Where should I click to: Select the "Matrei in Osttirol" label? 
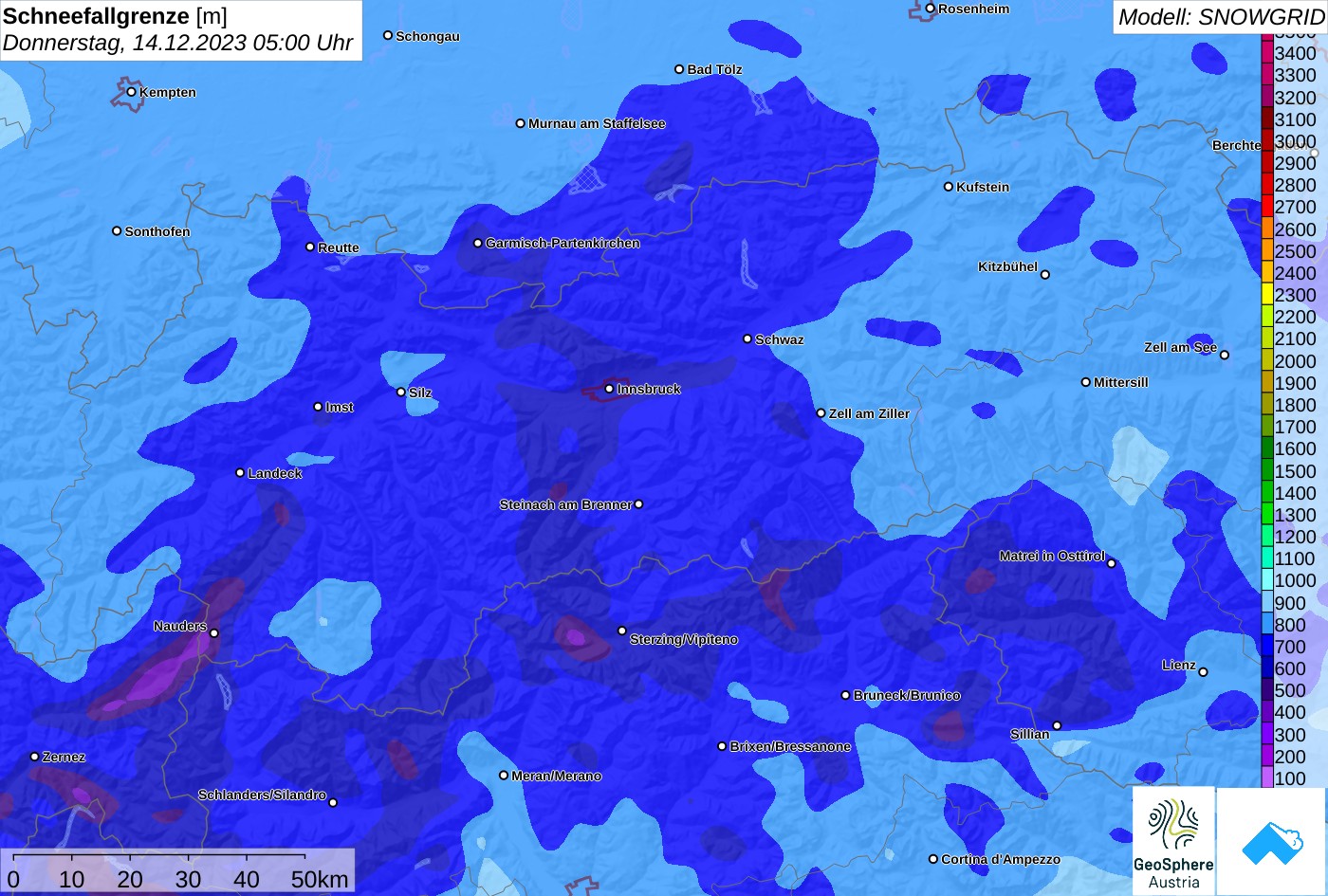1052,556
